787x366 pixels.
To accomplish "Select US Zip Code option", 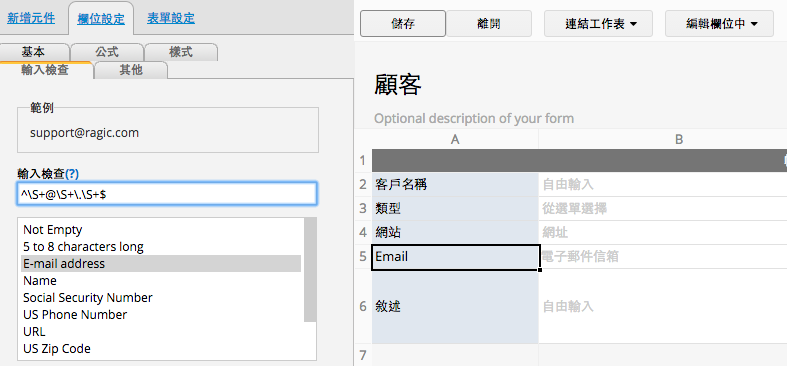I will tap(161, 348).
